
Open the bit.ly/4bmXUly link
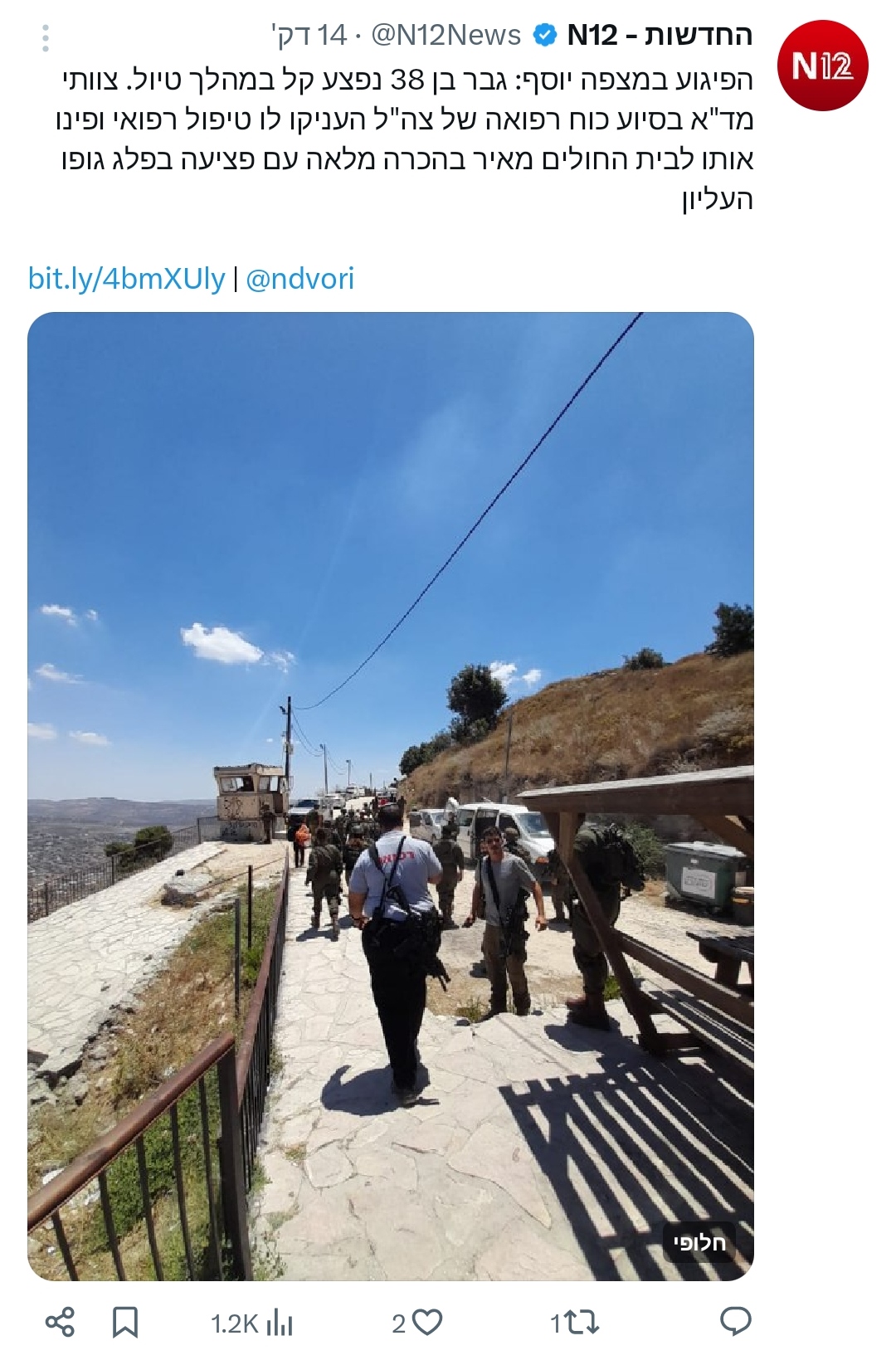pyautogui.click(x=127, y=278)
